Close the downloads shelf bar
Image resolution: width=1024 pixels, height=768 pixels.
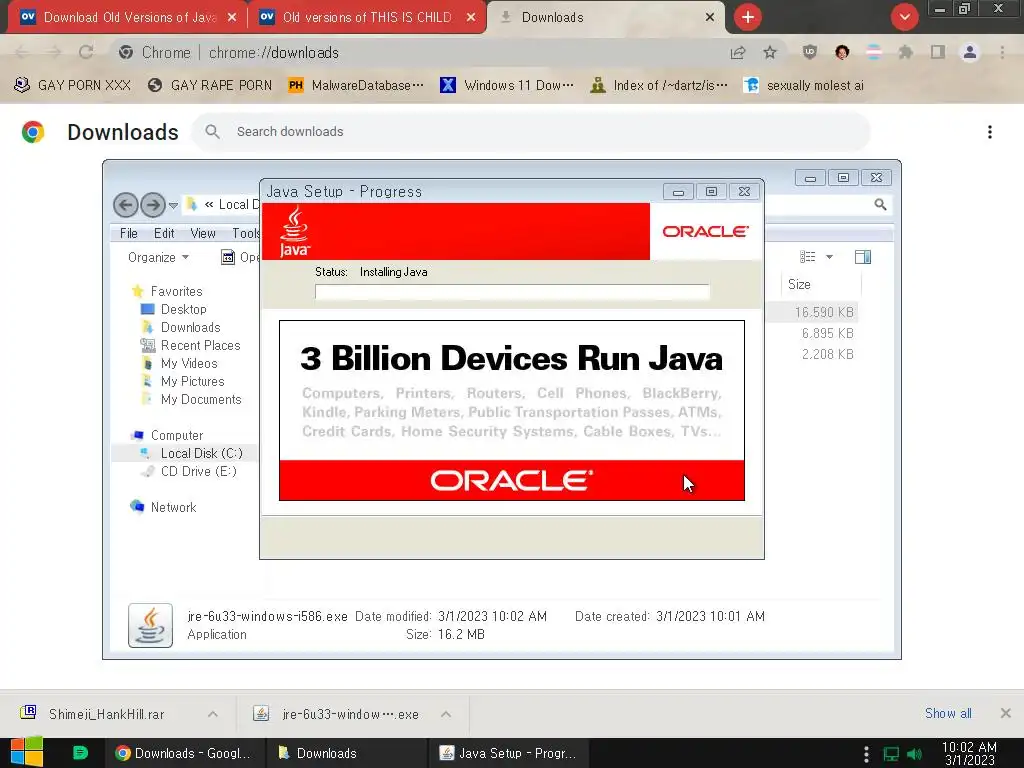(x=1006, y=713)
